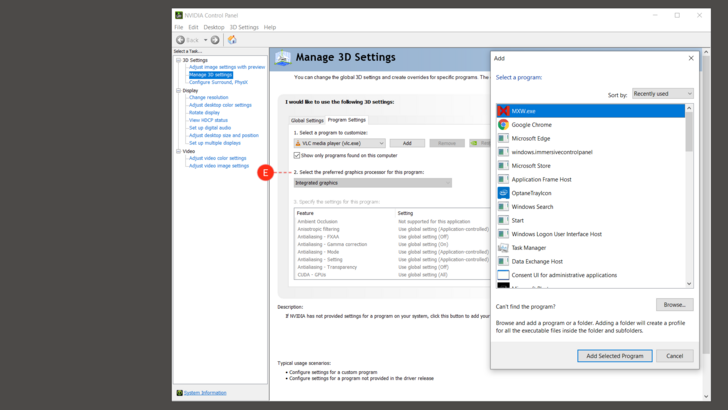Click the Cancel button in the Add dialog
Viewport: 728px width, 410px height.
[675, 356]
